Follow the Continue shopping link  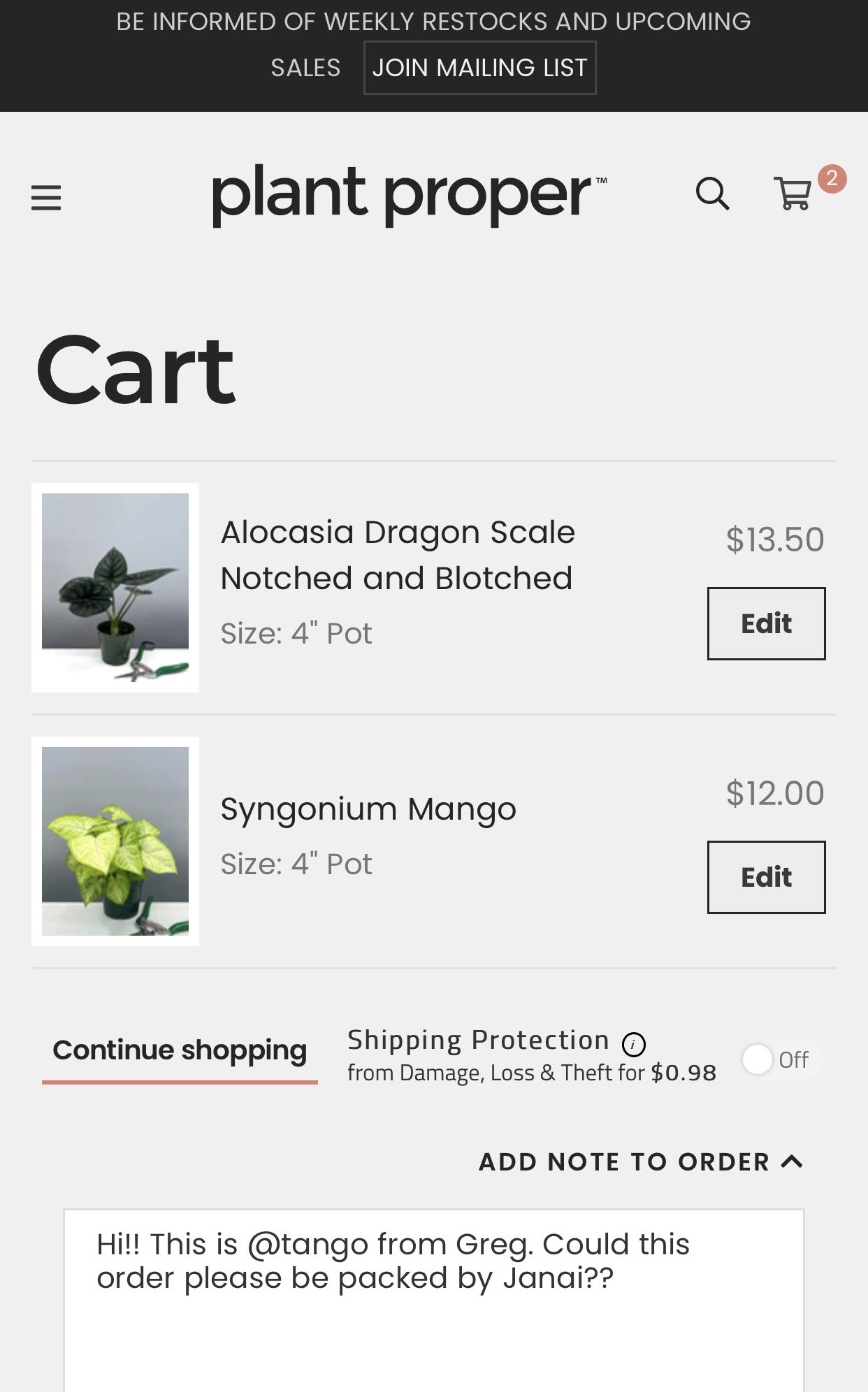coord(180,1050)
